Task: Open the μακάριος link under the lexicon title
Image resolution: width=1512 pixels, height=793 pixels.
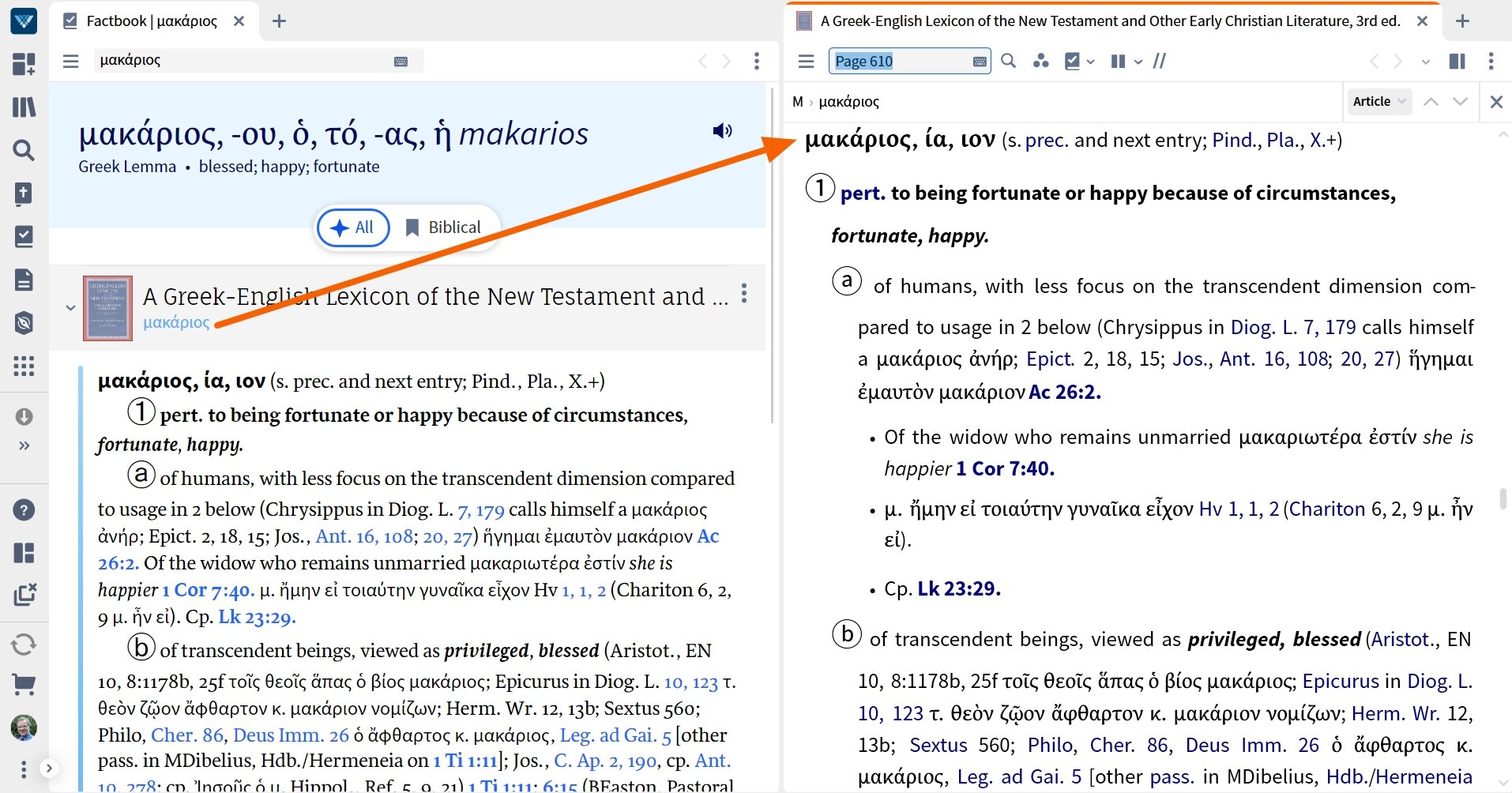Action: (x=176, y=322)
